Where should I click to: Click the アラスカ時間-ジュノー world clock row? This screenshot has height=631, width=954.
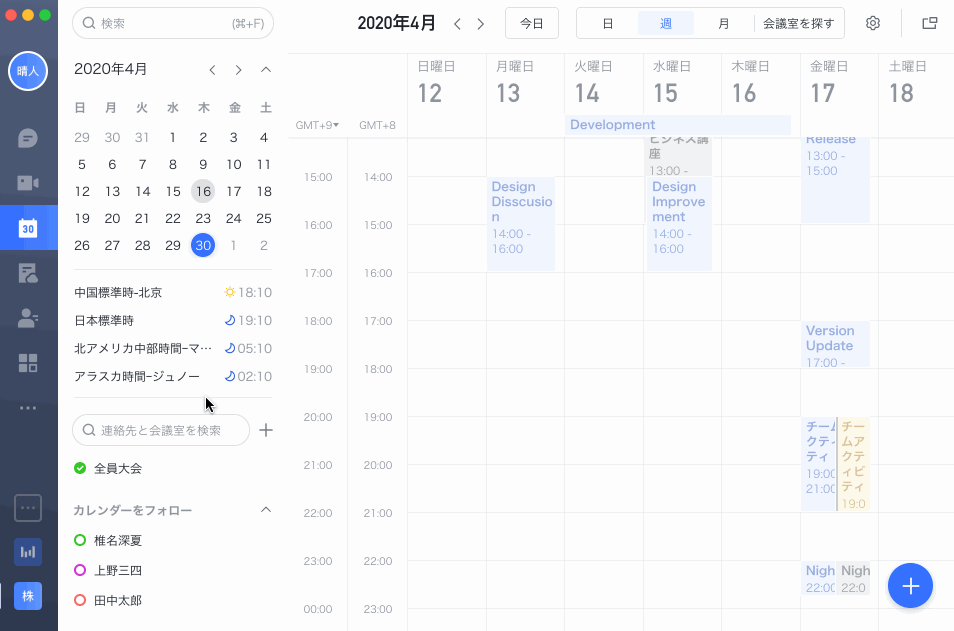click(x=173, y=377)
